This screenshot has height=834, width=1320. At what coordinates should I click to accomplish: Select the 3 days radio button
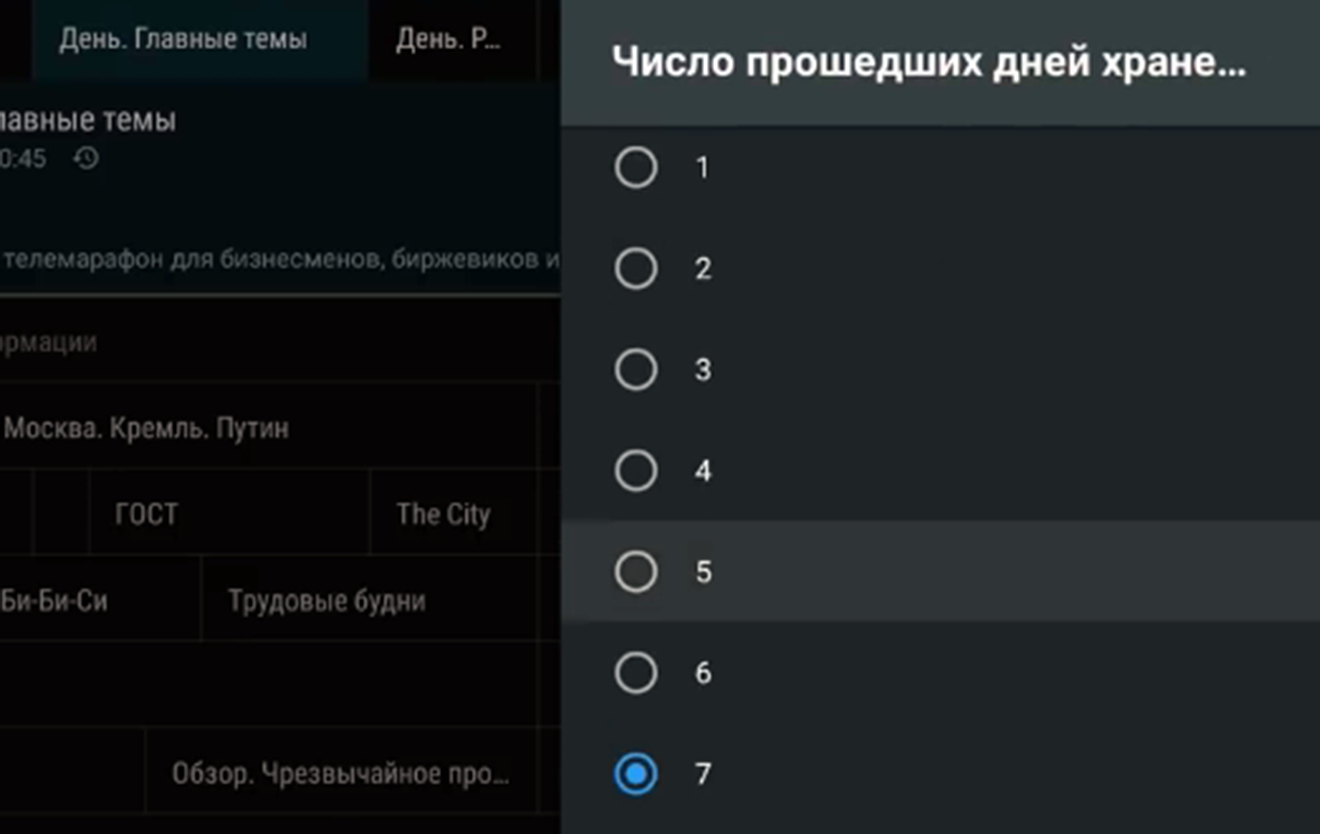click(x=940, y=369)
